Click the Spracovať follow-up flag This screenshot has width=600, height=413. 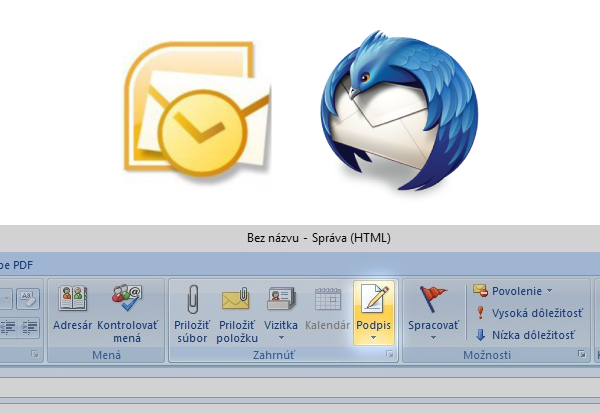point(433,312)
